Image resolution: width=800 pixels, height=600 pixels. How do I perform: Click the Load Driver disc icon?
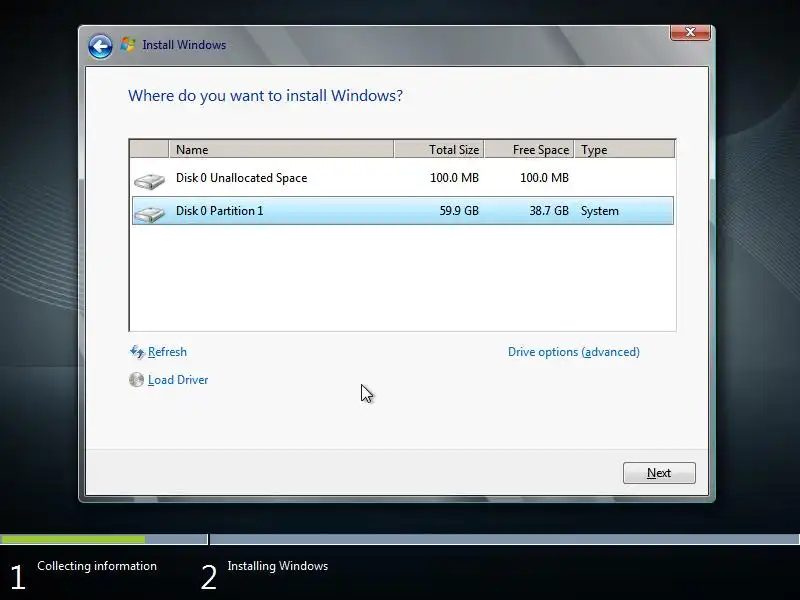(136, 380)
